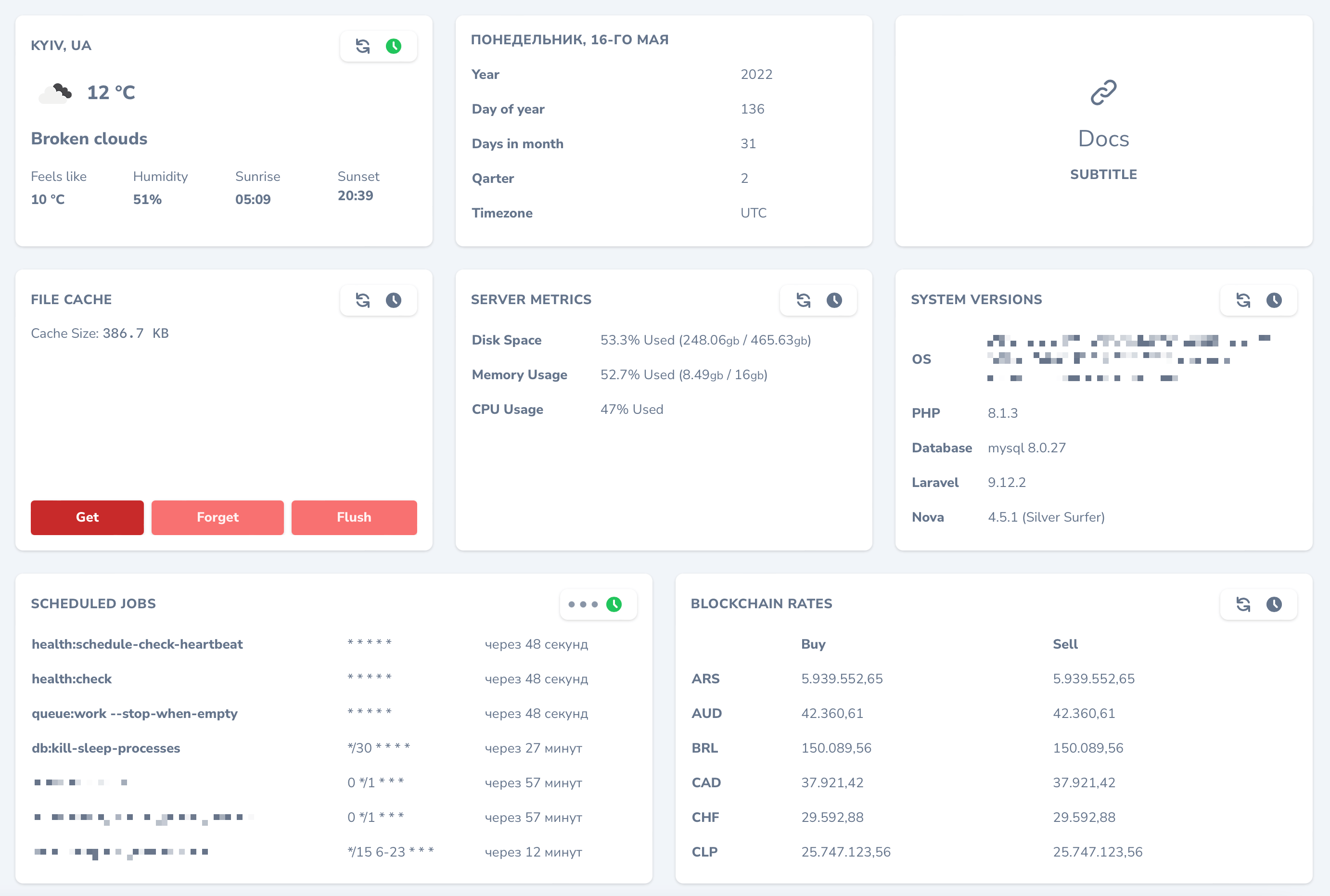The height and width of the screenshot is (896, 1330).
Task: Click the Blockchain Rates clock icon
Action: coord(1274,604)
